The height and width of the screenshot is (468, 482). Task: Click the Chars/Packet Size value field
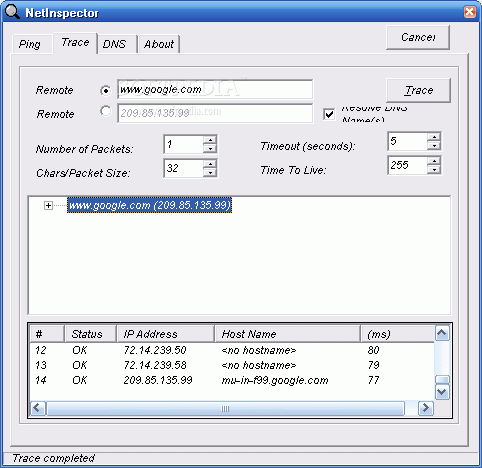coord(184,168)
